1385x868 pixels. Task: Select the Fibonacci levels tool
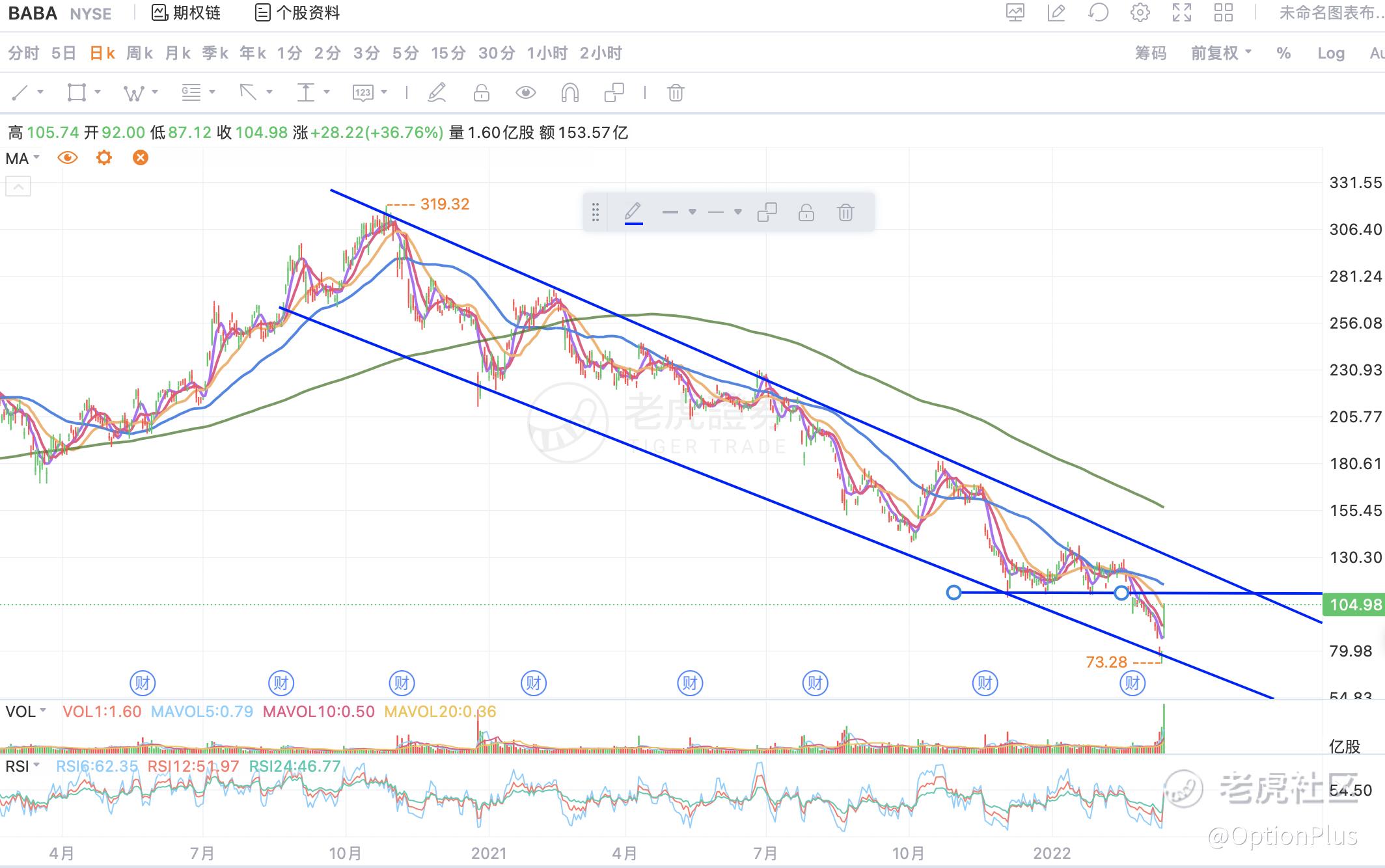coord(191,93)
